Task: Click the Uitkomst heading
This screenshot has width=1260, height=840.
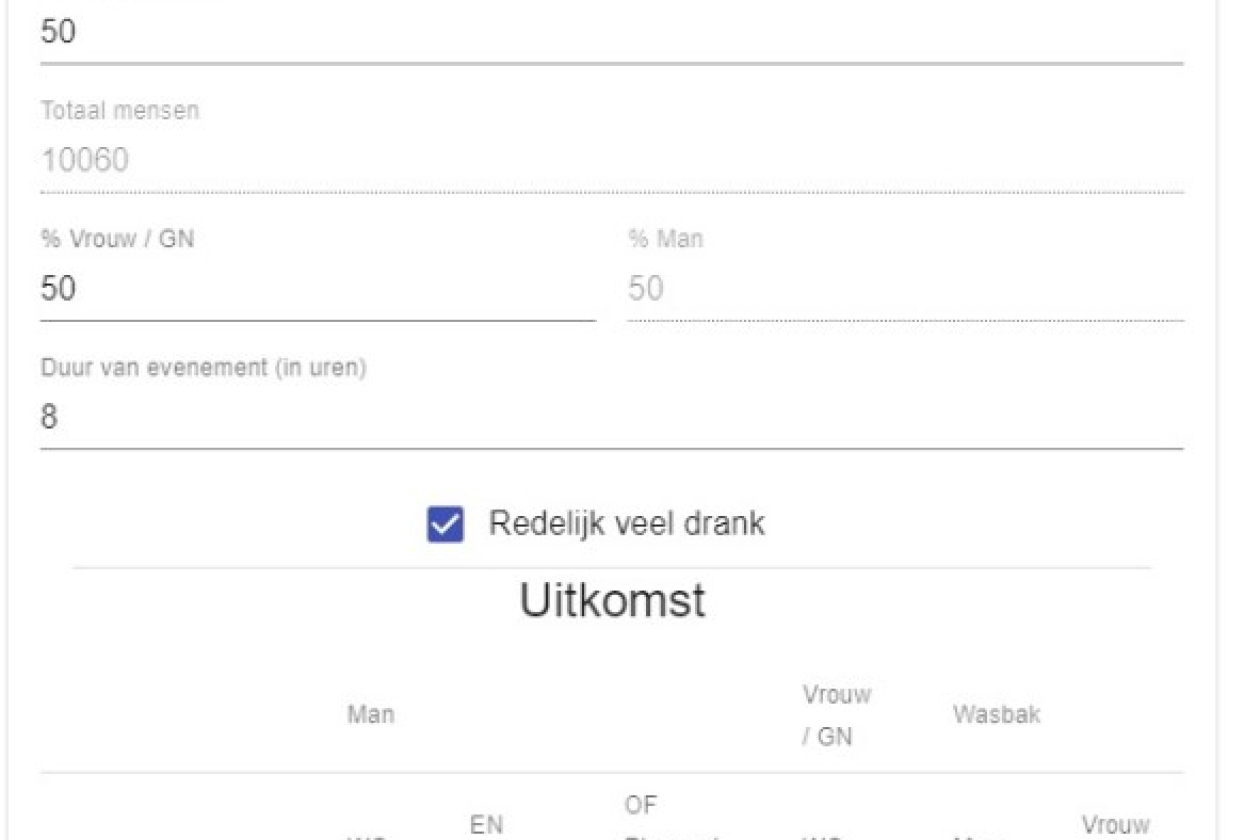Action: (612, 600)
